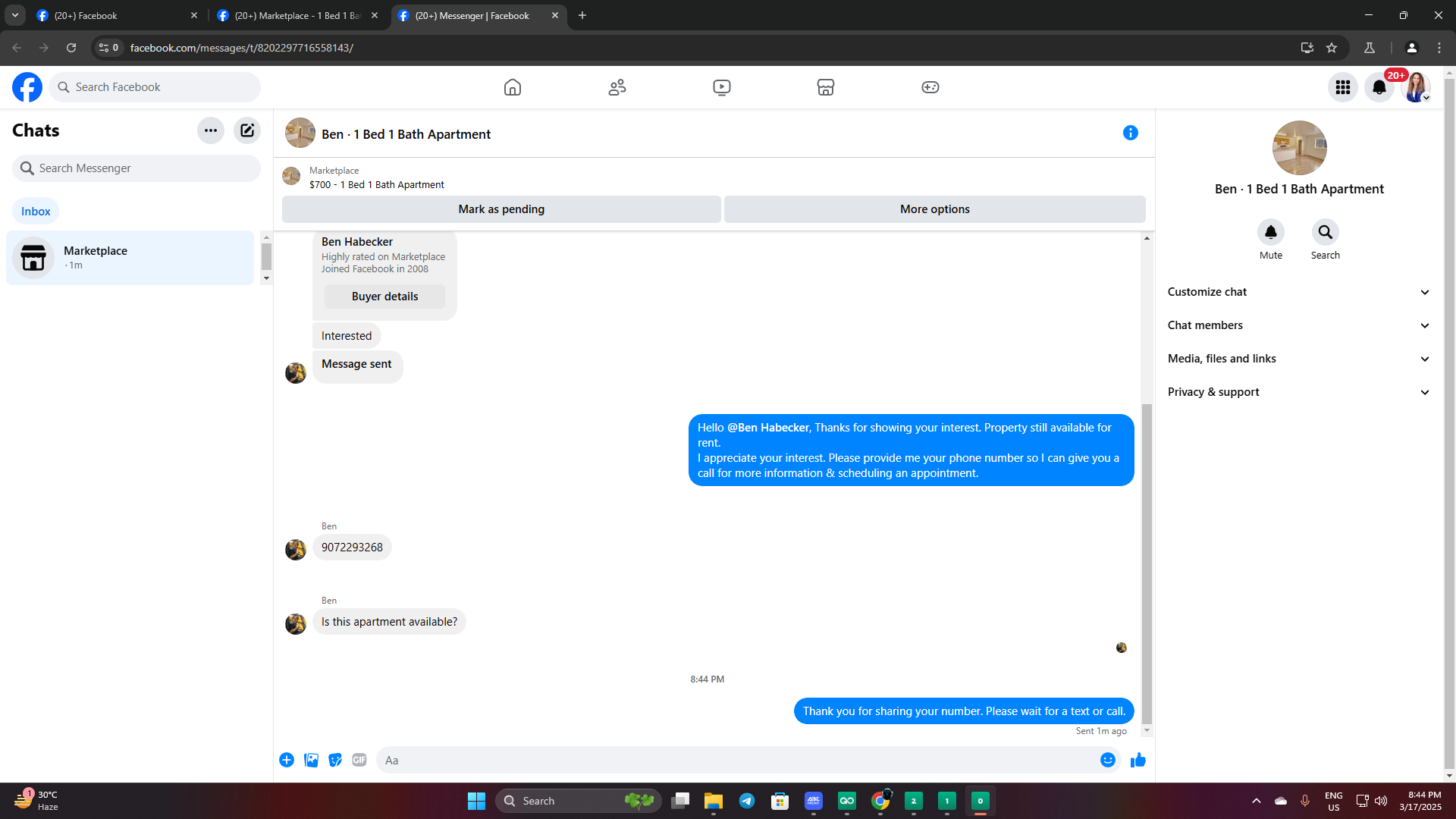Select the Messenger | Facebook tab

click(x=479, y=15)
